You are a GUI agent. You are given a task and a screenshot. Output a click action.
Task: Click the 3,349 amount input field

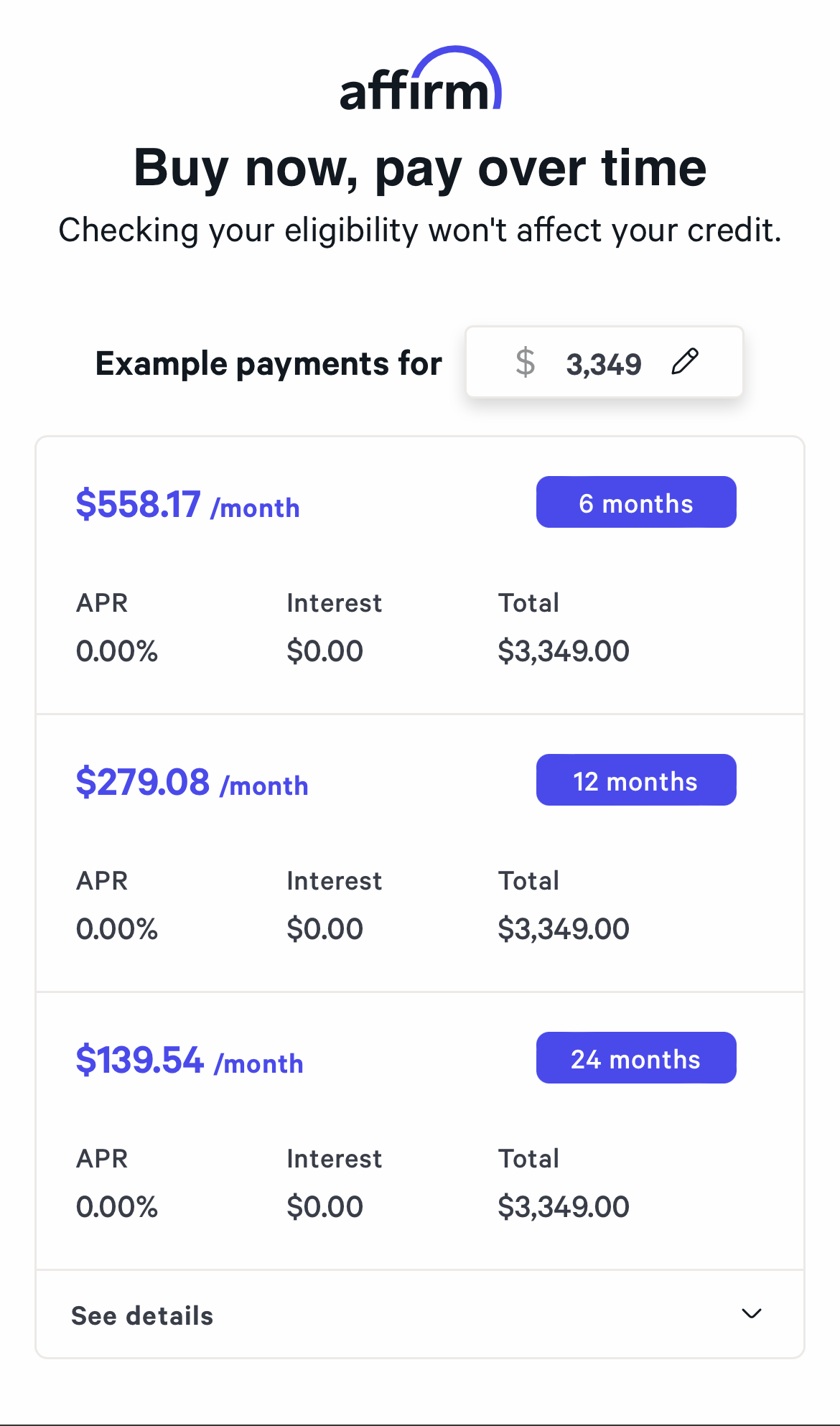point(603,364)
